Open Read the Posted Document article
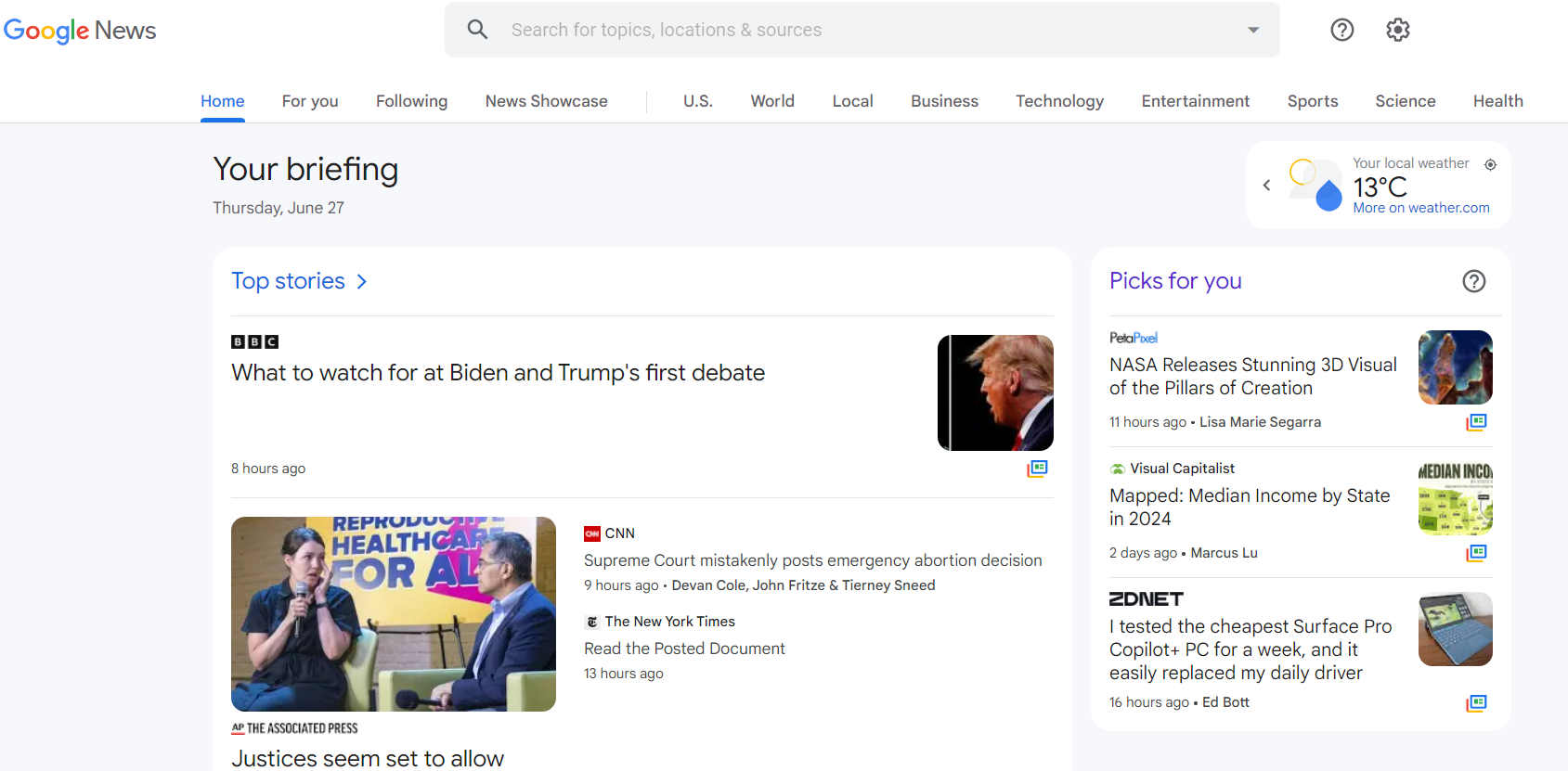This screenshot has height=771, width=1568. 684,649
